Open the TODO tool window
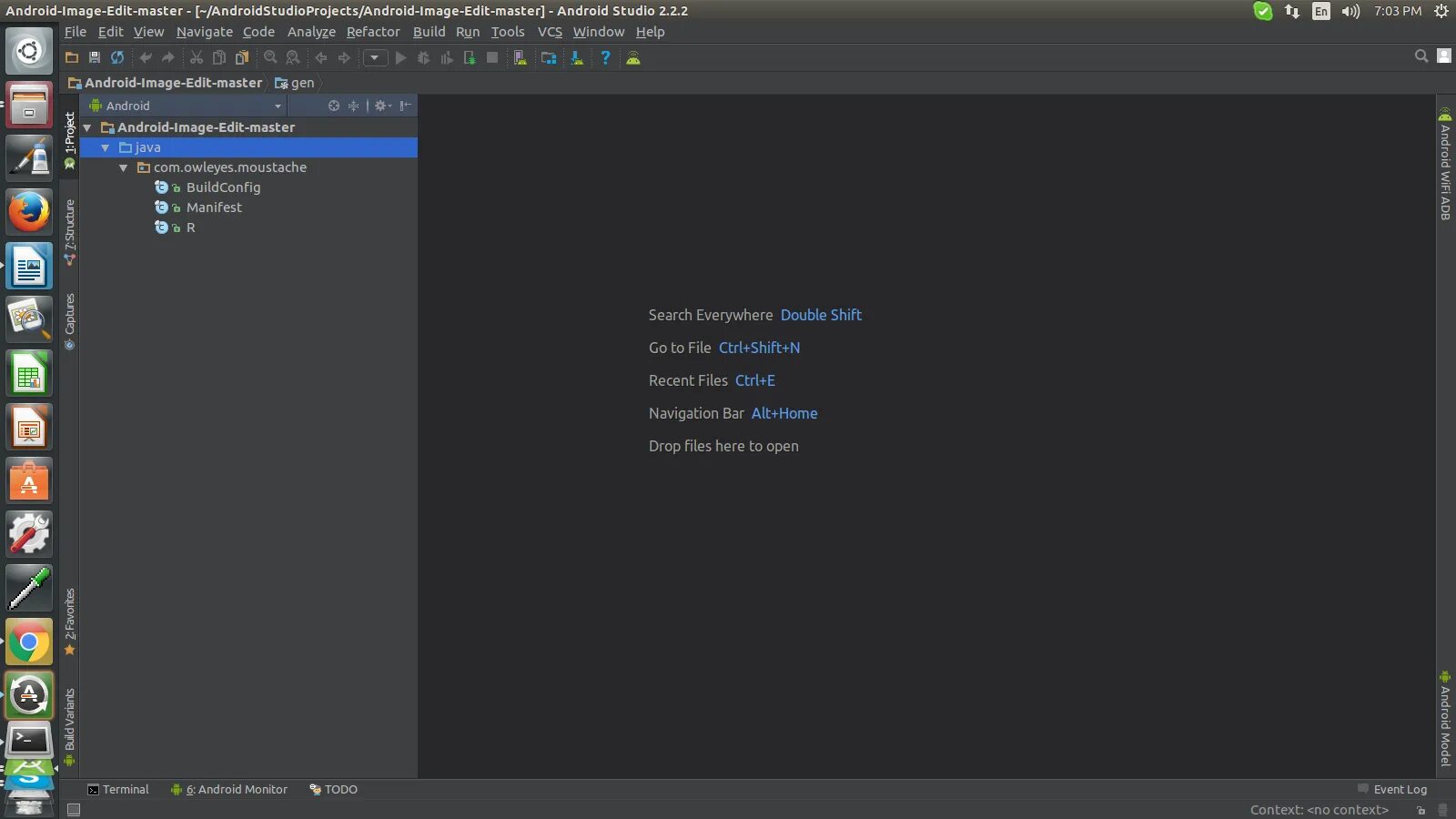This screenshot has width=1456, height=819. point(334,789)
